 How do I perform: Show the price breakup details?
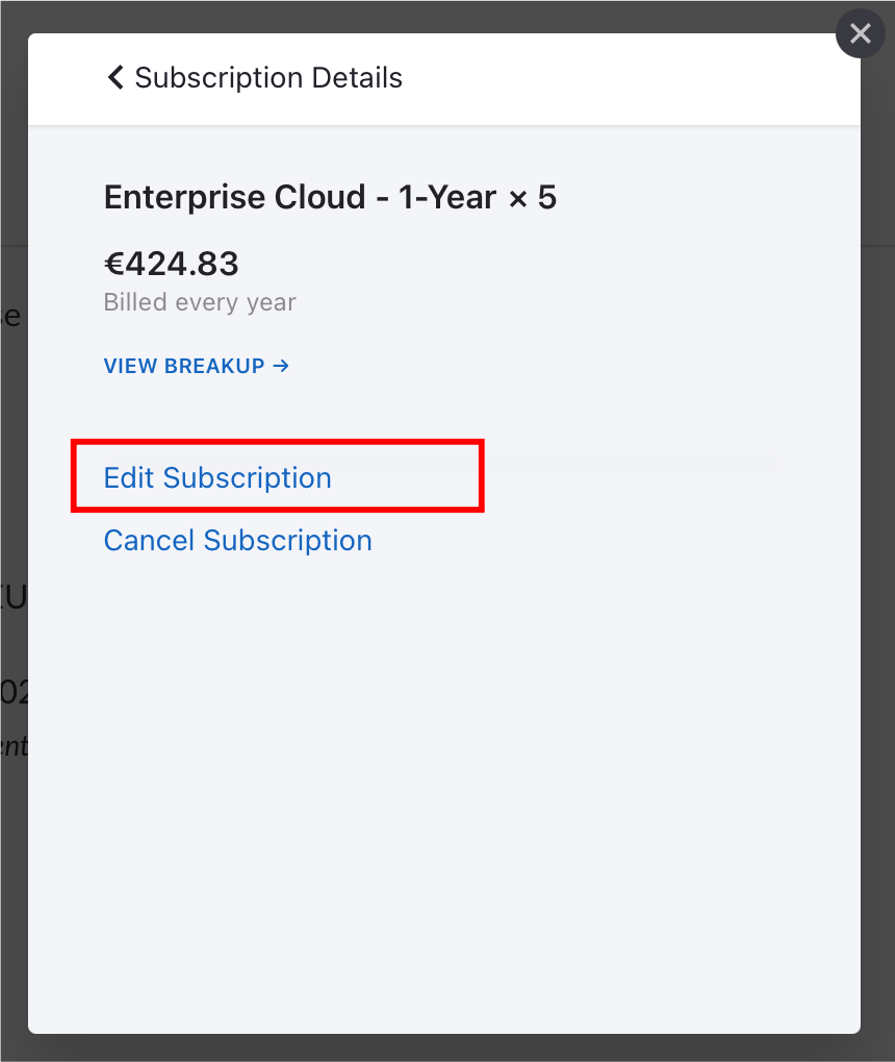point(196,366)
